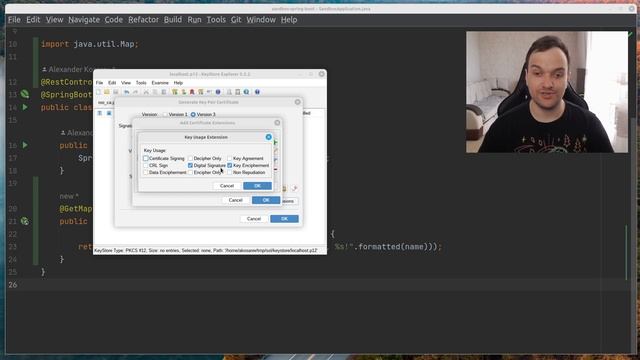Click Generate Secret Key toolbar icon
640x360 pixels.
184,92
